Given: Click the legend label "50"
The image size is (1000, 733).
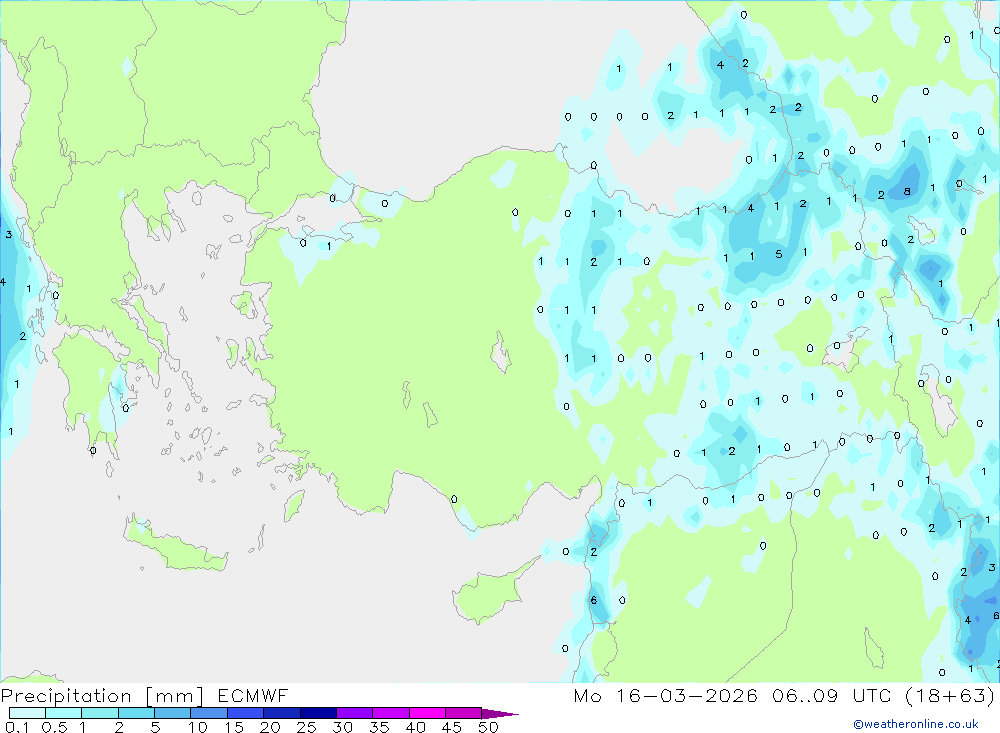Looking at the screenshot, I should pos(489,727).
